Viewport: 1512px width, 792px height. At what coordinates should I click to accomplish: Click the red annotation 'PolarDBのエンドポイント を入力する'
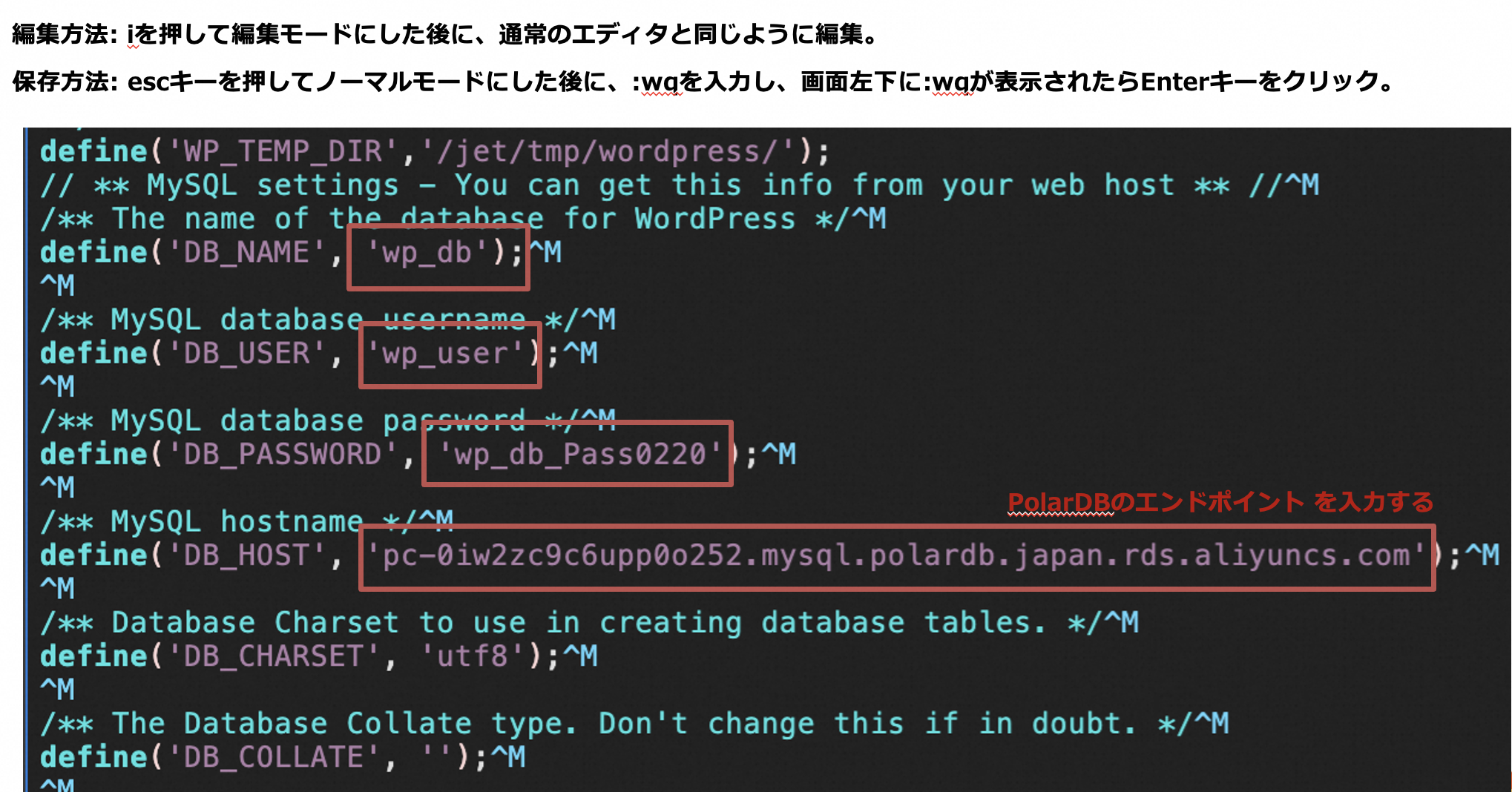point(1219,503)
